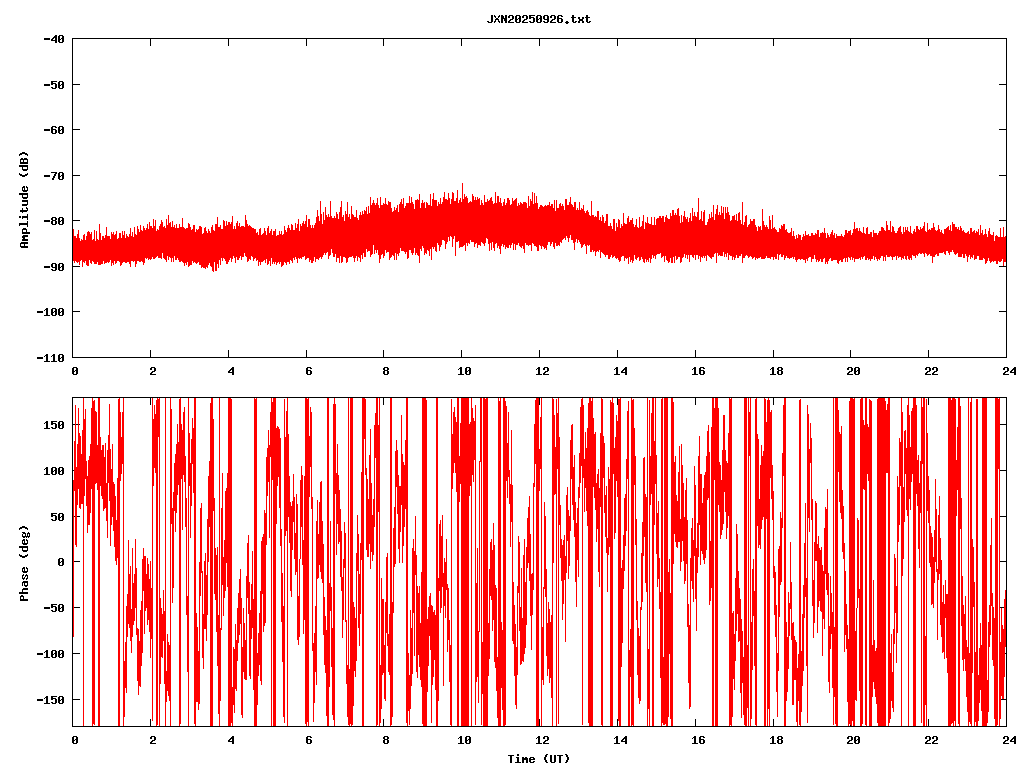Click hour 18 tick below phase plot
The height and width of the screenshot is (768, 1024).
774,741
